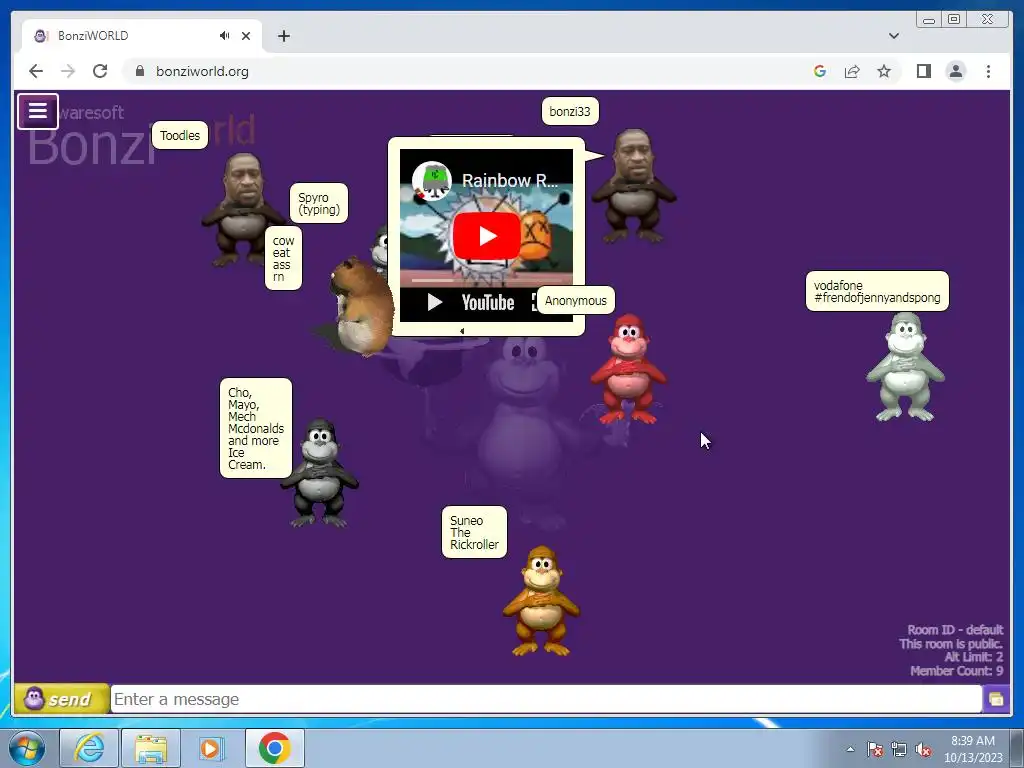Image resolution: width=1024 pixels, height=768 pixels.
Task: Mute the BonziWORLD tab audio icon
Action: click(x=224, y=35)
